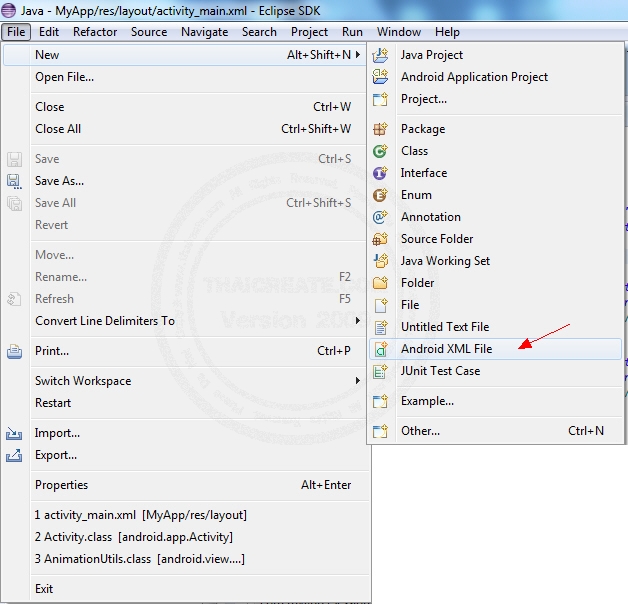The image size is (628, 604).
Task: Click the Java Project icon in New submenu
Action: tap(380, 55)
